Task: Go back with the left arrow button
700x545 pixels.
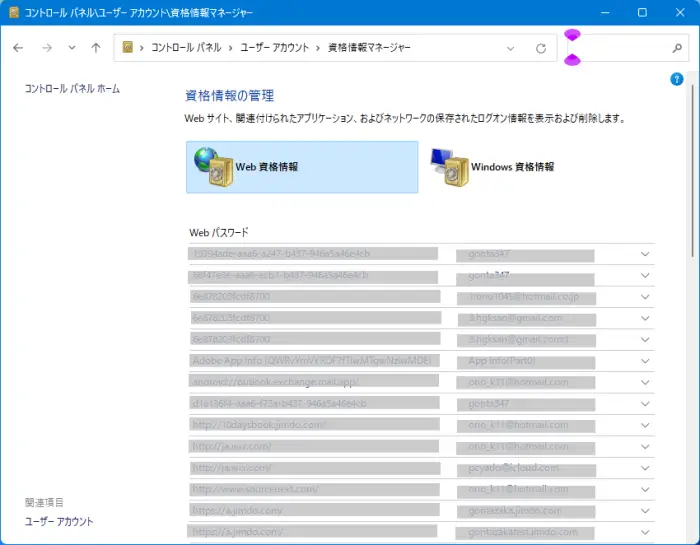Action: click(x=18, y=48)
